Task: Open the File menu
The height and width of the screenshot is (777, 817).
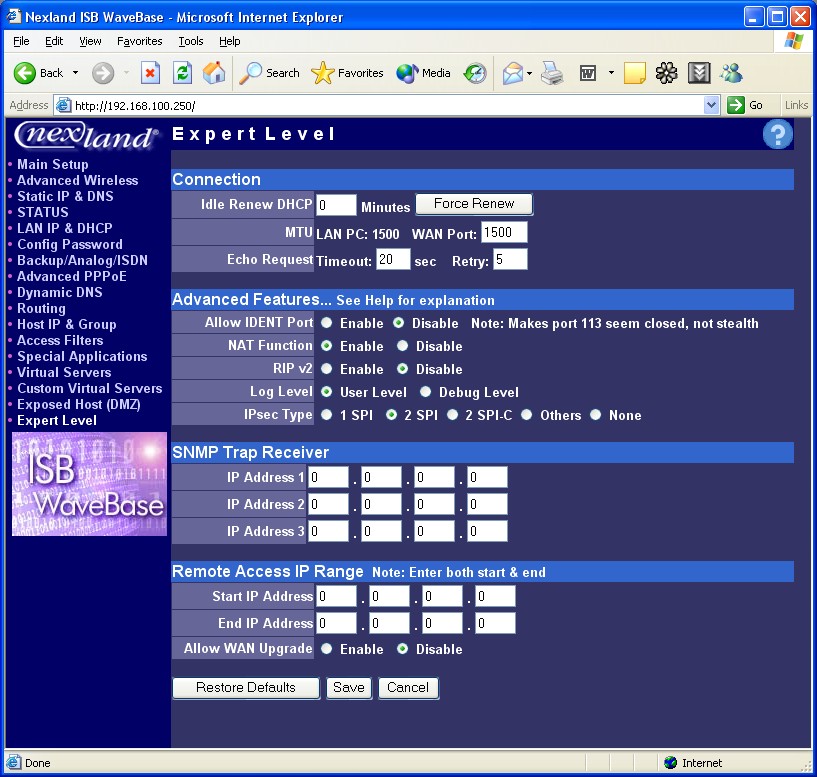Action: pyautogui.click(x=21, y=41)
